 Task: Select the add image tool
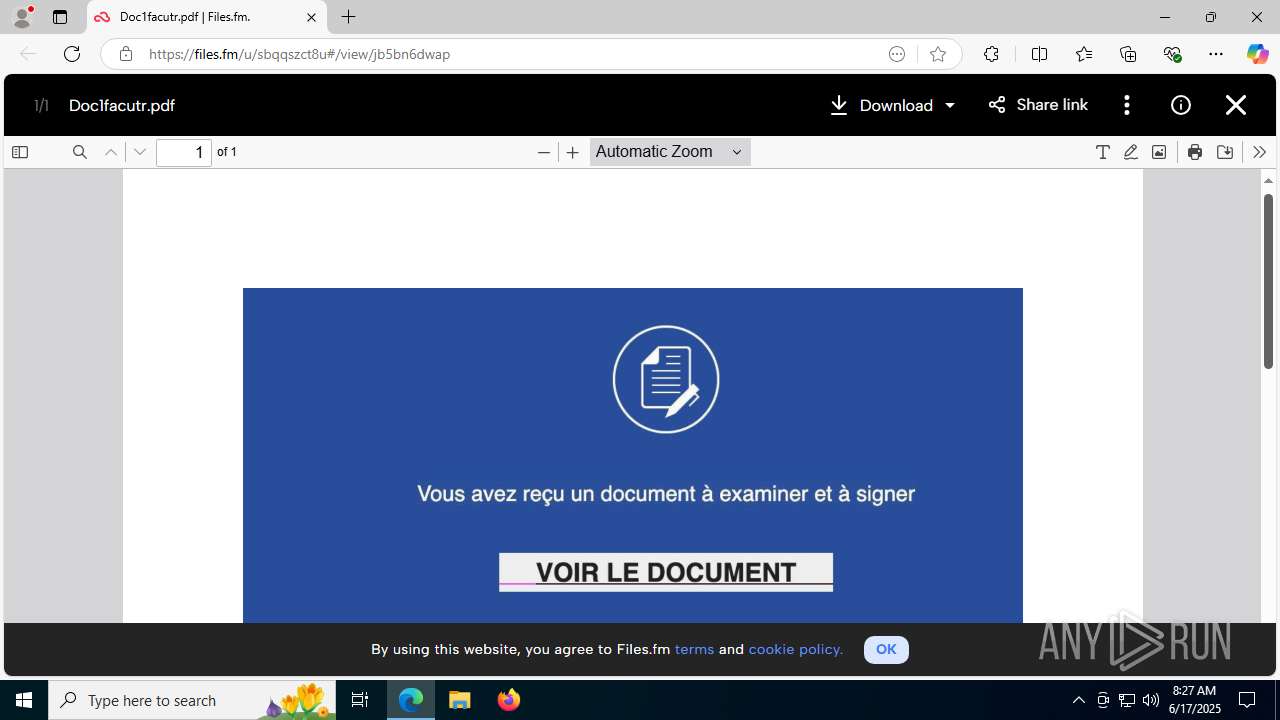1158,152
